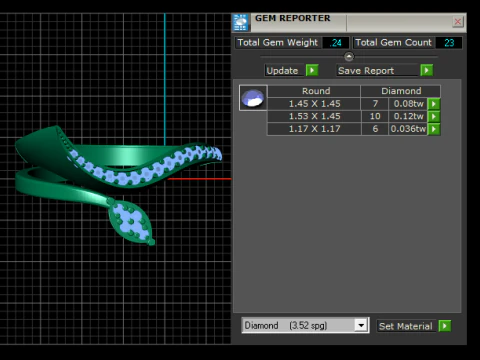This screenshot has width=480, height=360.
Task: Select the round gem thumbnail icon
Action: (253, 98)
